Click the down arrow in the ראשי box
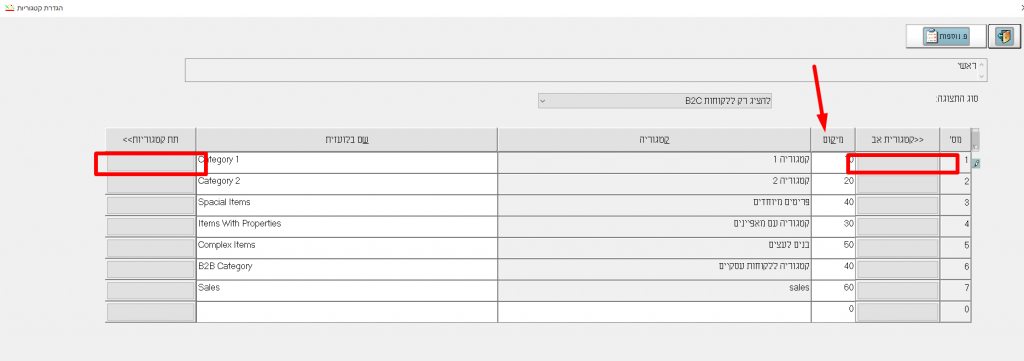The image size is (1024, 361). pyautogui.click(x=981, y=76)
